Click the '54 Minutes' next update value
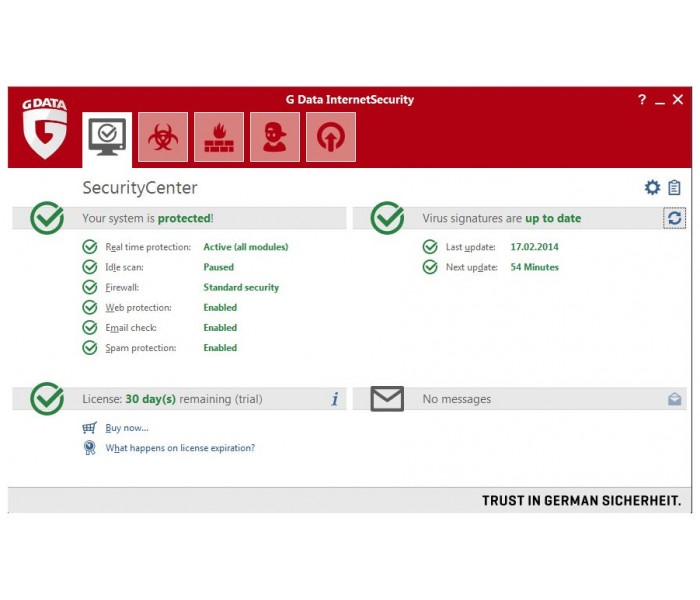The height and width of the screenshot is (600, 700). tap(534, 267)
